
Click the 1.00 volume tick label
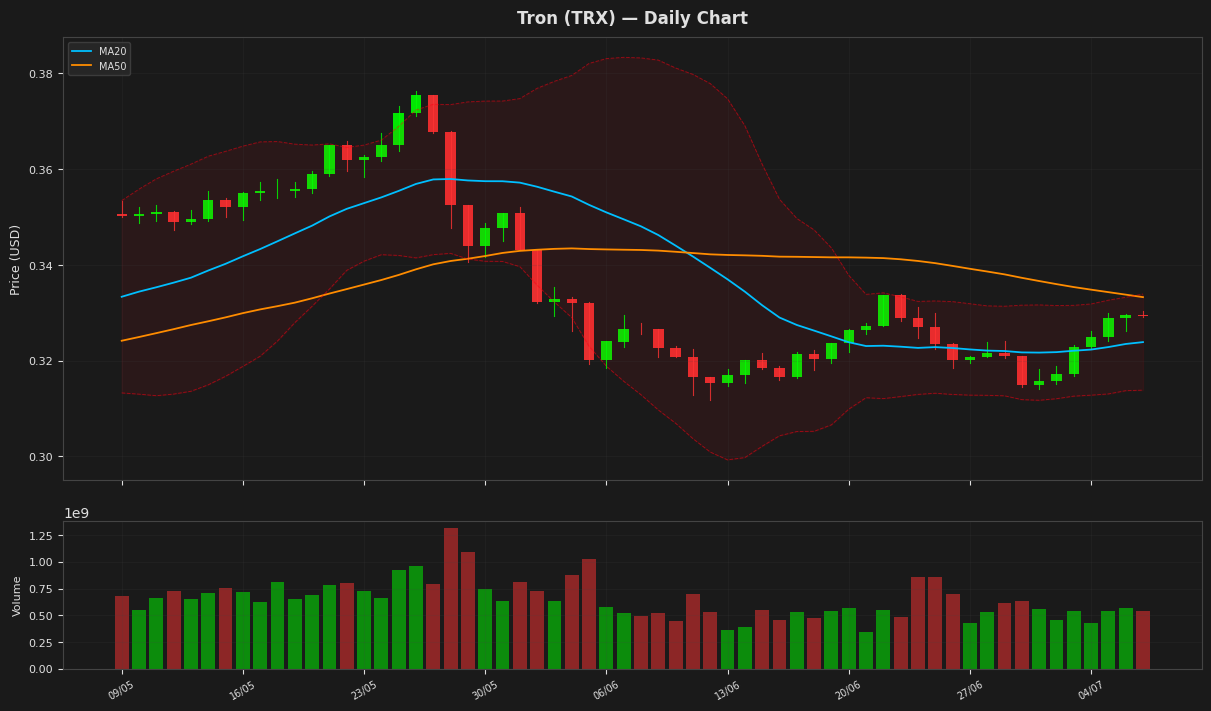[x=43, y=563]
